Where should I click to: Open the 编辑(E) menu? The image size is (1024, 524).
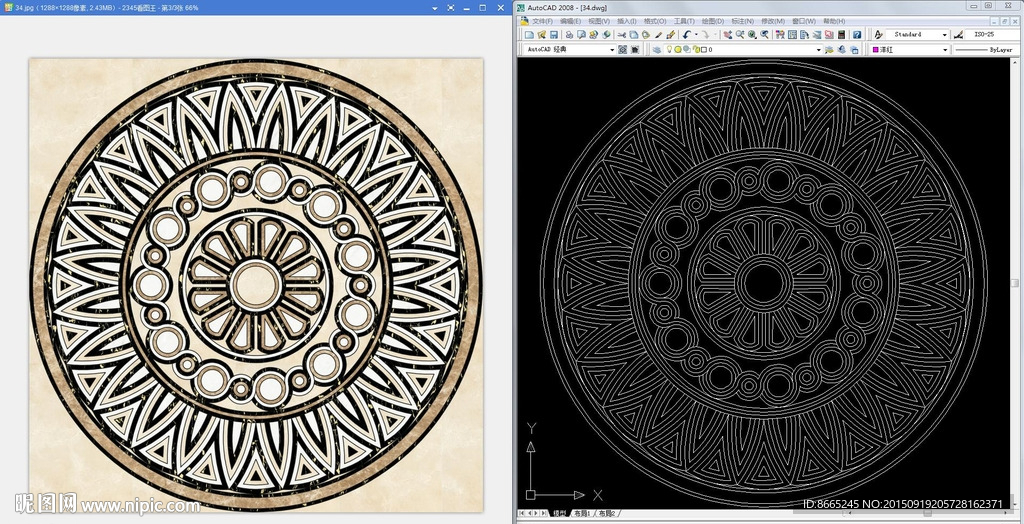pos(570,21)
